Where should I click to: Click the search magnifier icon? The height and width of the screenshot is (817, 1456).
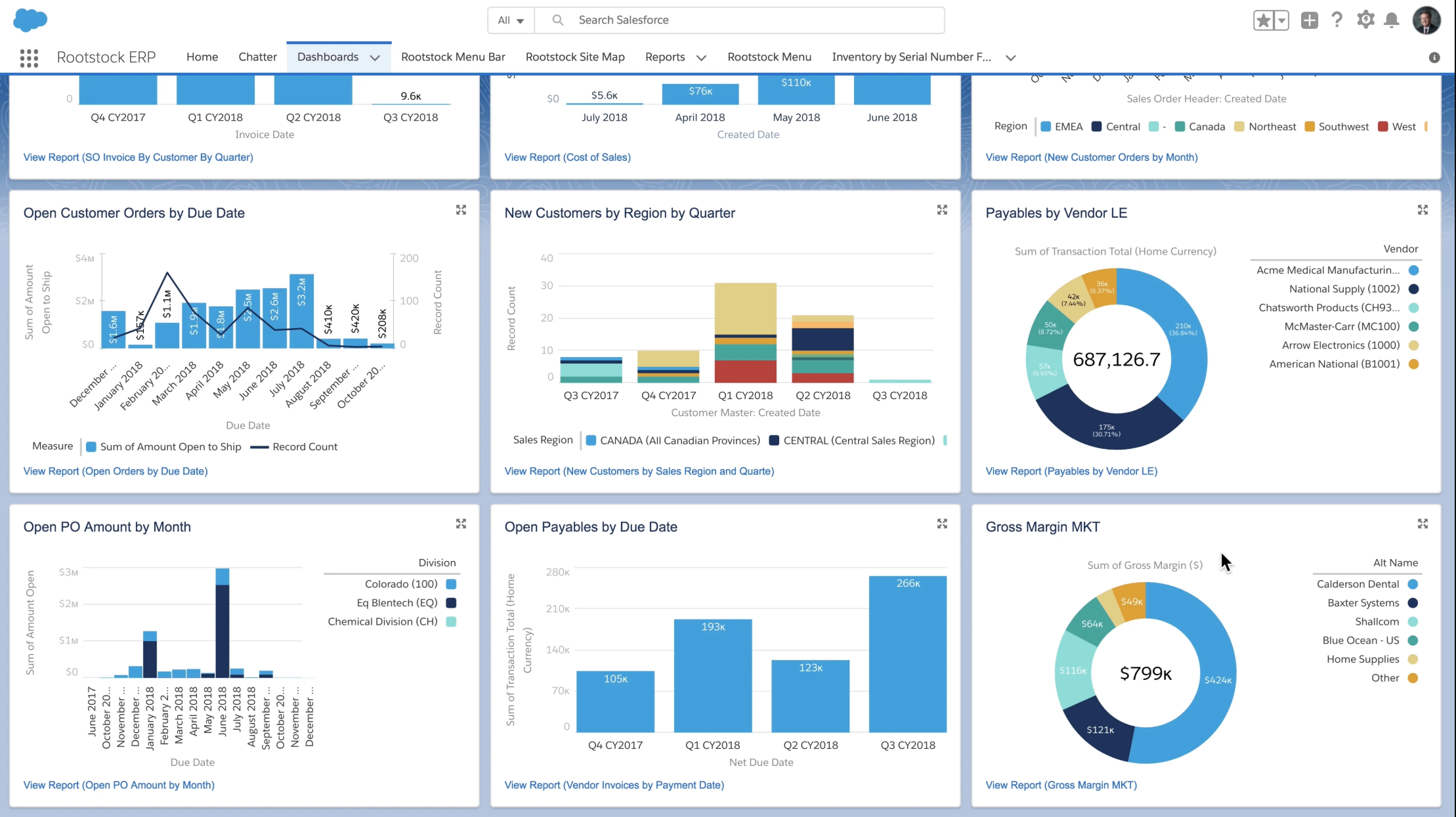558,20
